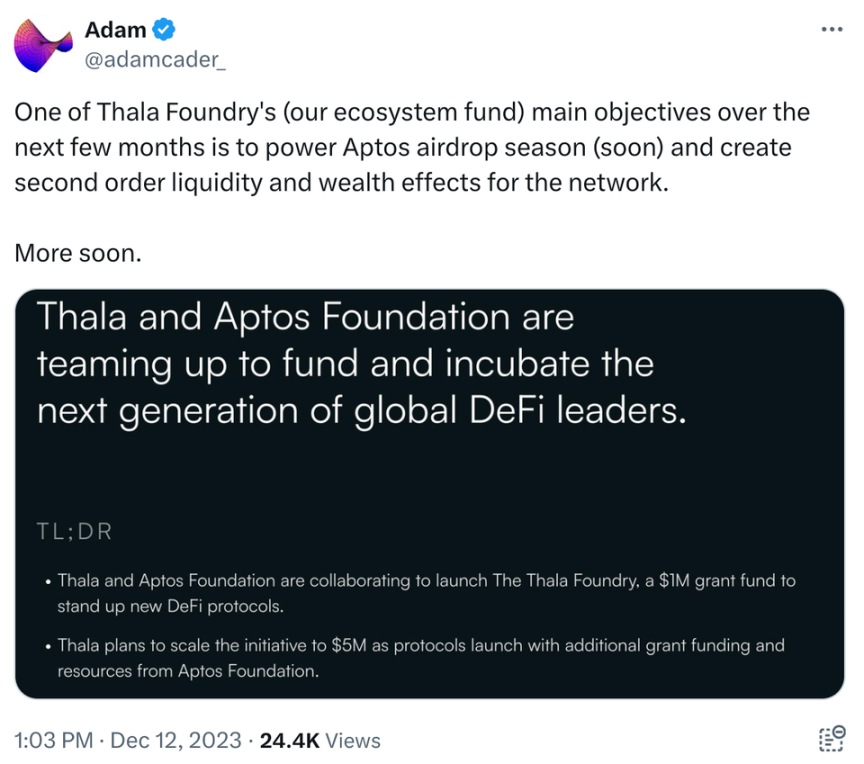Click the tweet text about Thala Foundry
This screenshot has height=764, width=864.
(412, 148)
